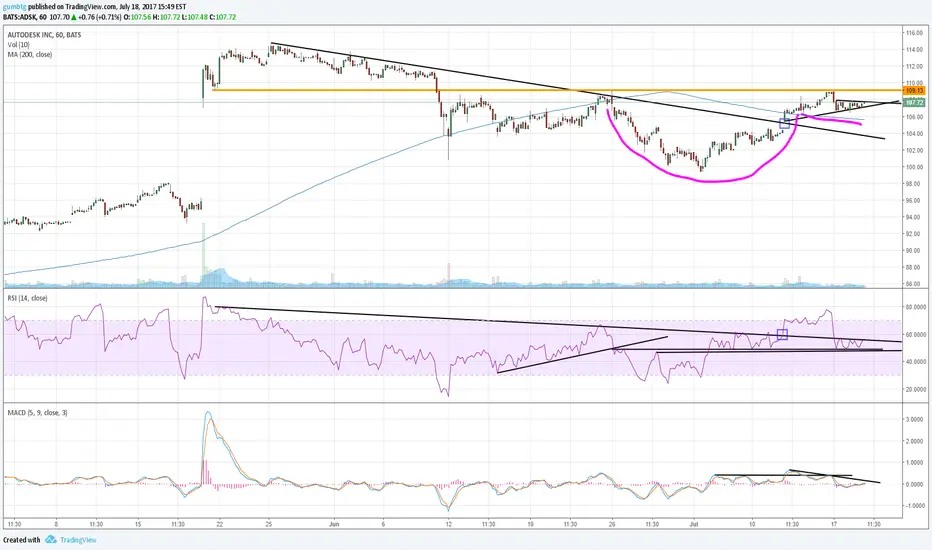932x550 pixels.
Task: Select the blue square marker on price chart
Action: pyautogui.click(x=784, y=124)
